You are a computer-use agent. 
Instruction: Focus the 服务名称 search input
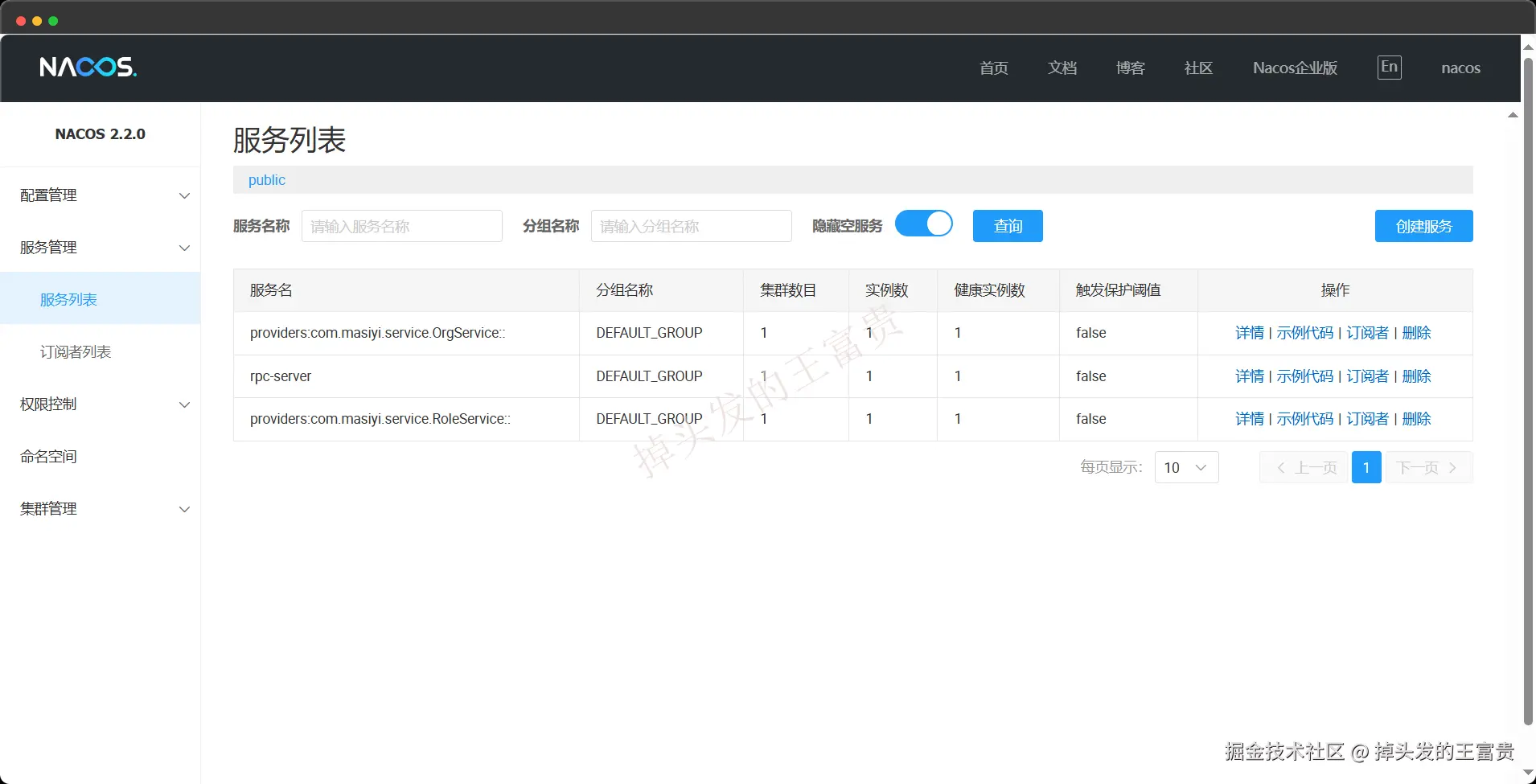[x=402, y=226]
